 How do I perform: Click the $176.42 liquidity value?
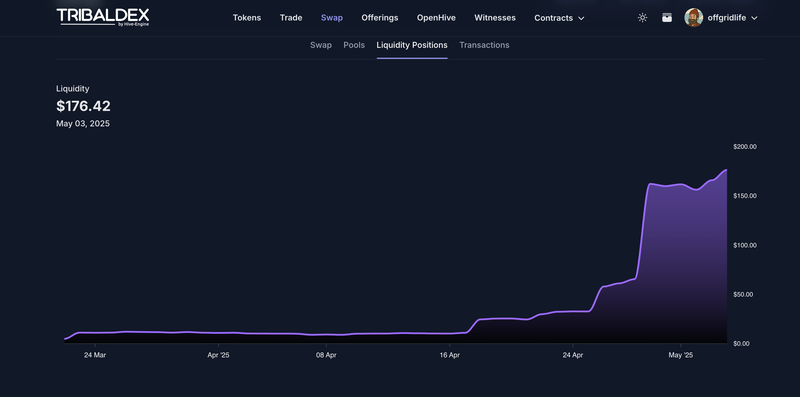[x=83, y=106]
